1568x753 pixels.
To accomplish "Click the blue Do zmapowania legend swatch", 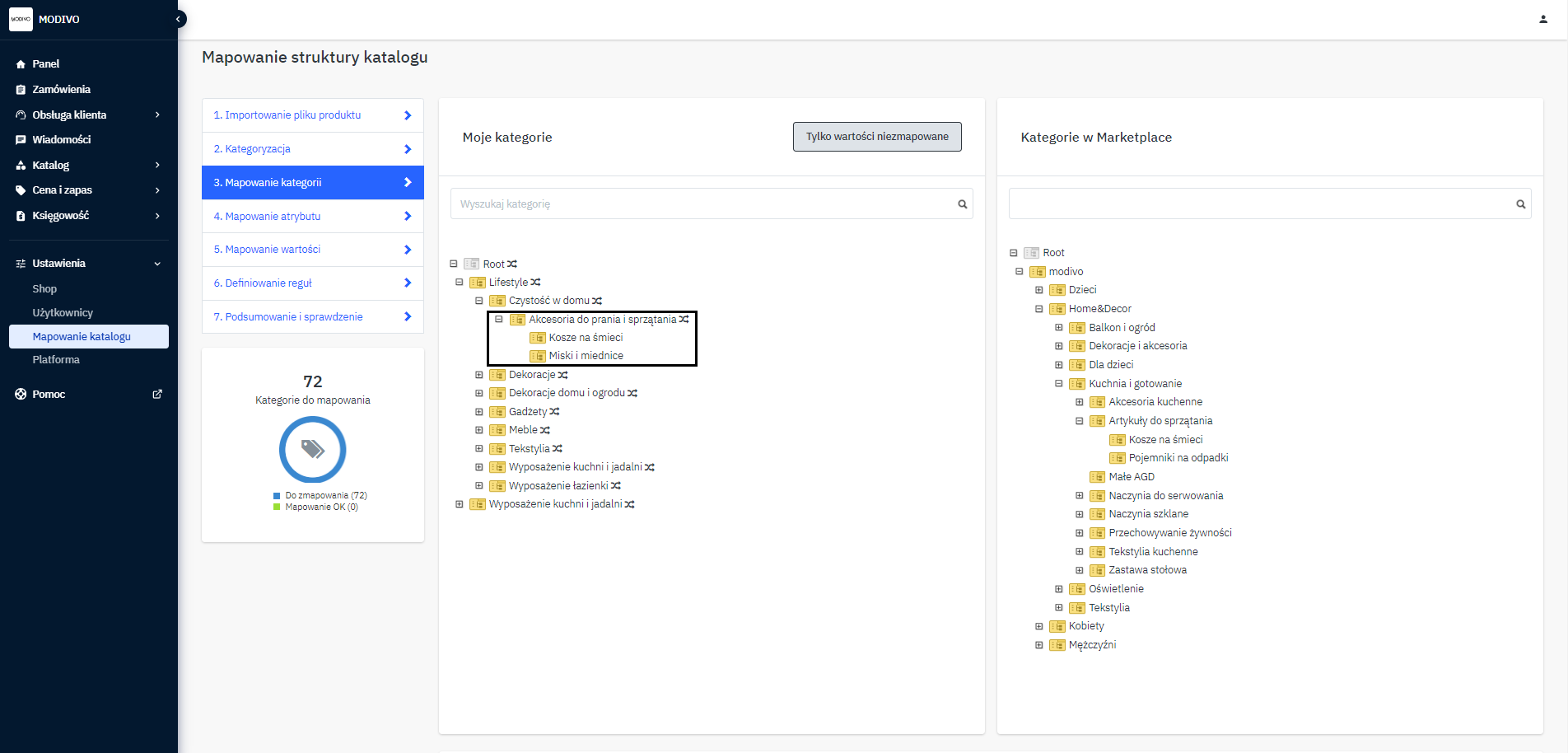I will (x=277, y=496).
